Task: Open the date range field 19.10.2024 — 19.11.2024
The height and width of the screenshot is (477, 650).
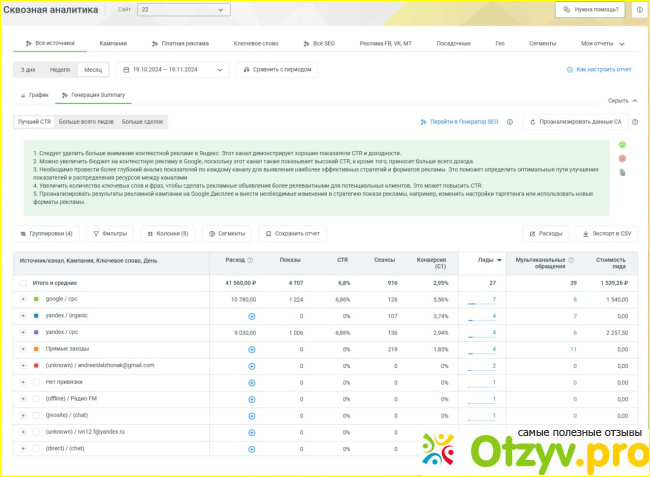Action: click(174, 70)
